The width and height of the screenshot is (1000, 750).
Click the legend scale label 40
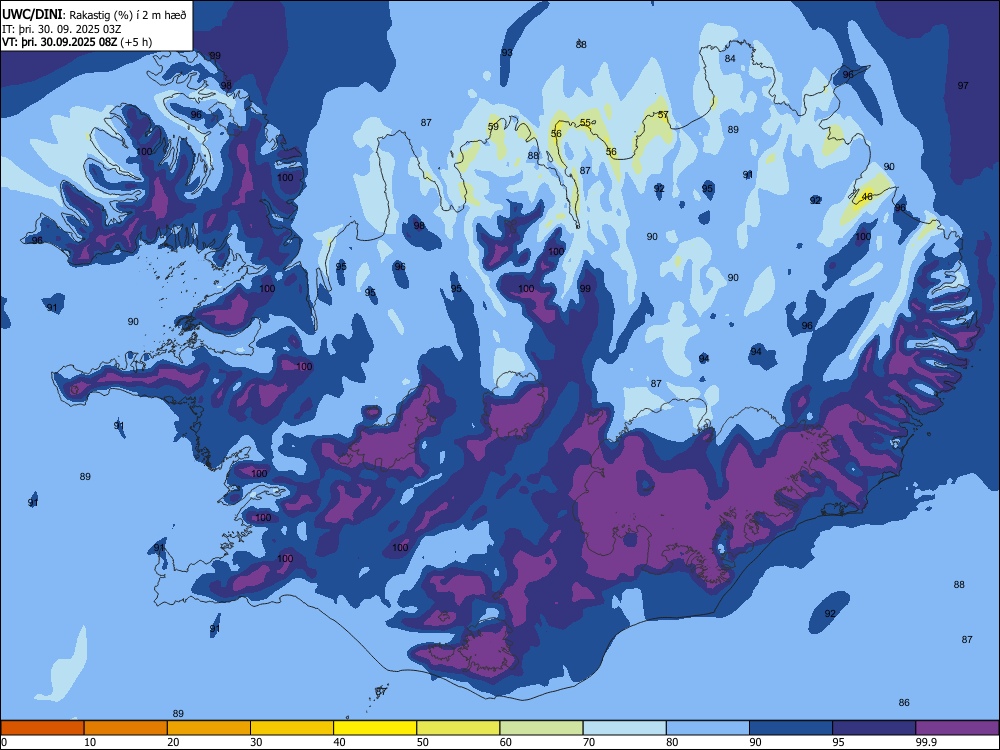tap(339, 742)
